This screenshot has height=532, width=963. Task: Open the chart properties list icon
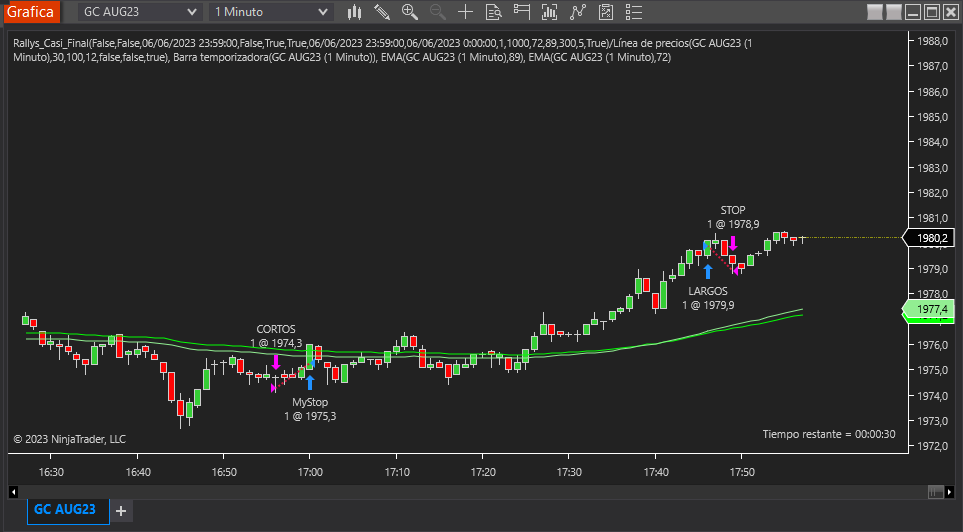(634, 12)
